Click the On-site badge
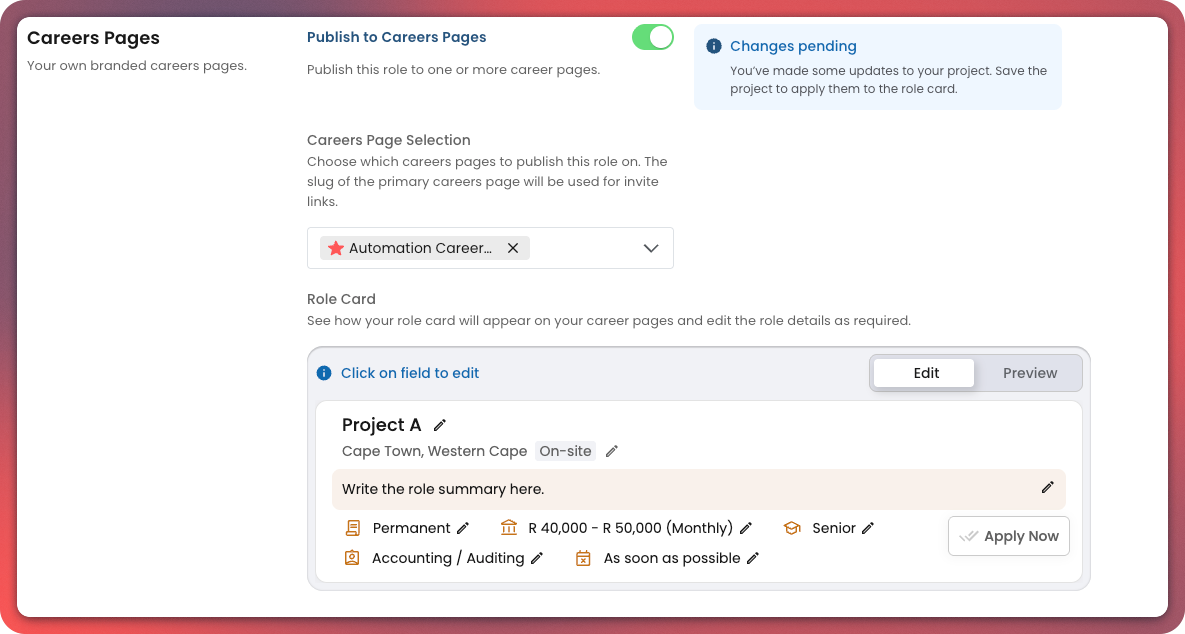This screenshot has width=1185, height=634. pyautogui.click(x=565, y=451)
